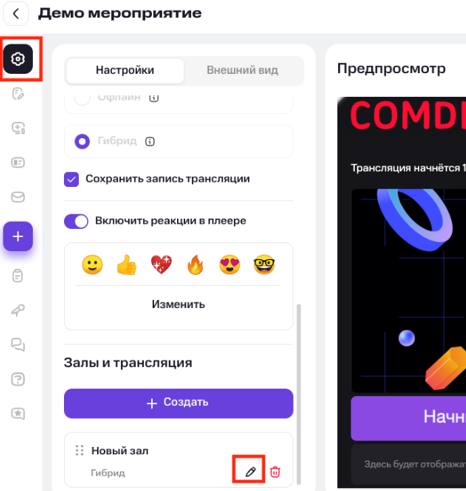Image resolution: width=466 pixels, height=491 pixels.
Task: Open the edit form sidebar icon
Action: [x=18, y=94]
